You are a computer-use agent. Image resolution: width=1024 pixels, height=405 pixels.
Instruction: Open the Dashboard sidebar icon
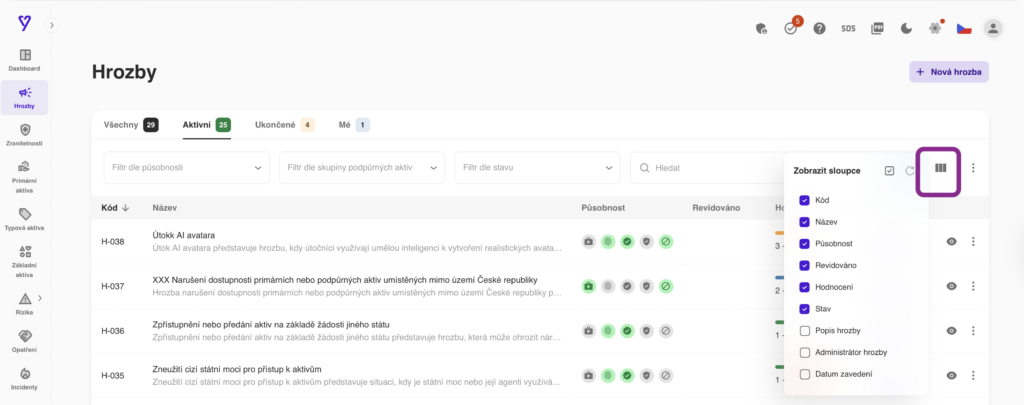coord(25,59)
